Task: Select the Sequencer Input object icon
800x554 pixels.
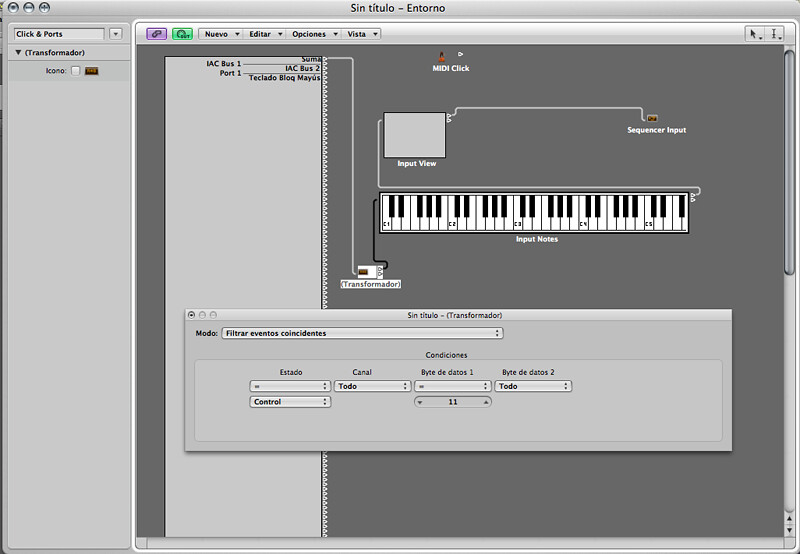Action: click(652, 118)
